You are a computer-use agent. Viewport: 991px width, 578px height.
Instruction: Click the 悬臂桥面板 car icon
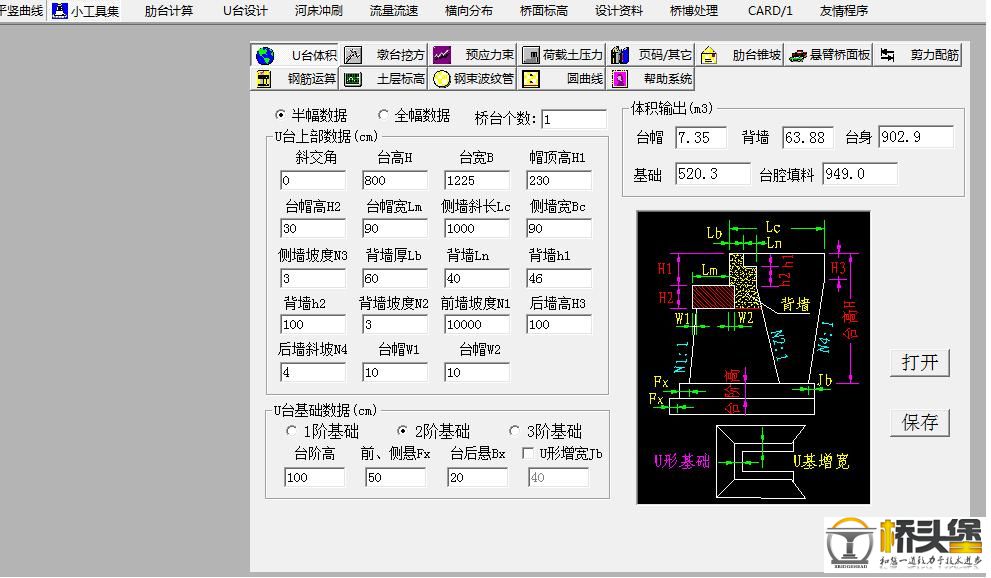[x=798, y=56]
